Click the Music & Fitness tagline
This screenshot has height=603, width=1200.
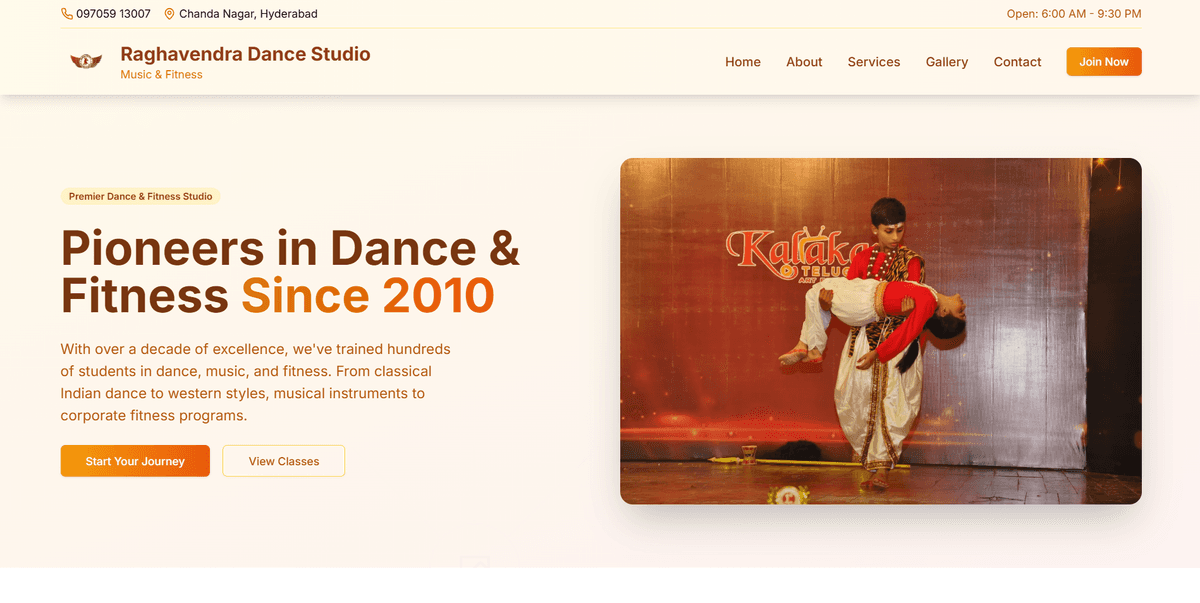[161, 75]
